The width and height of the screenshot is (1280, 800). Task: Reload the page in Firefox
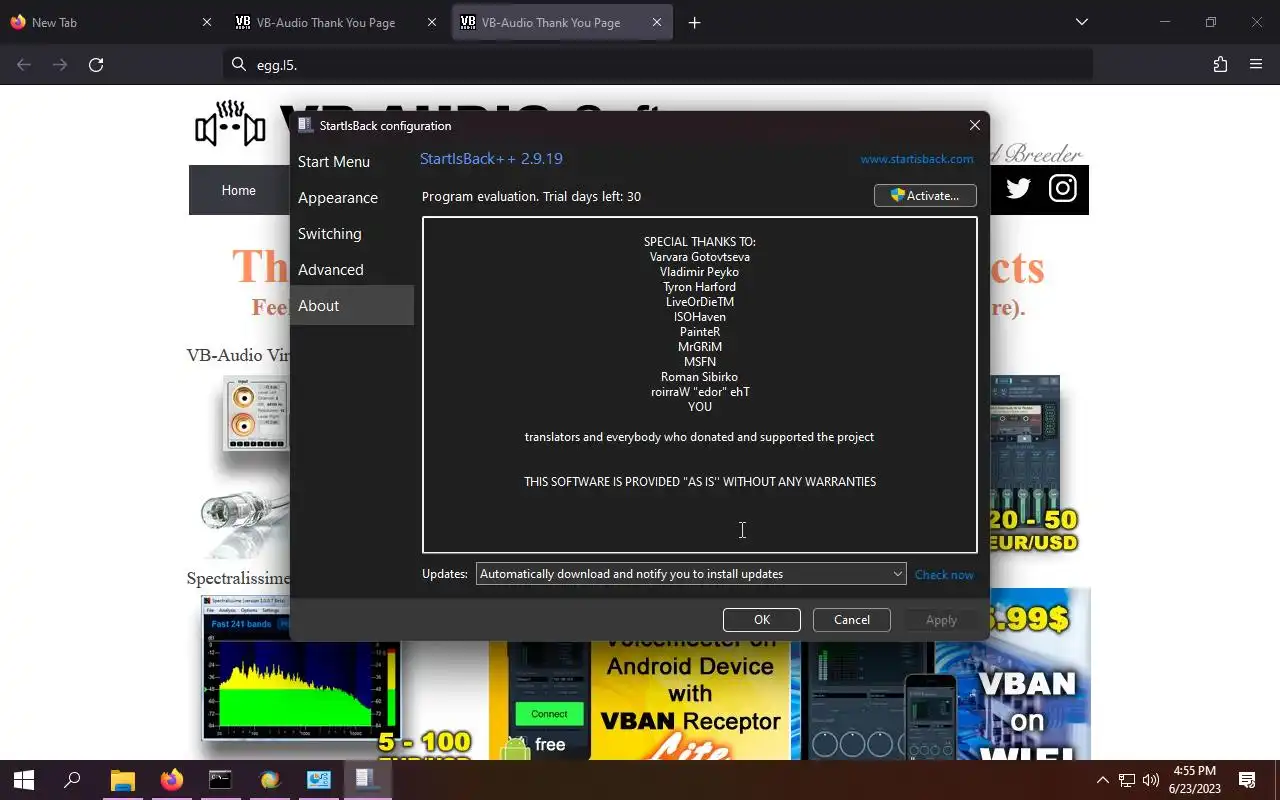[x=96, y=65]
